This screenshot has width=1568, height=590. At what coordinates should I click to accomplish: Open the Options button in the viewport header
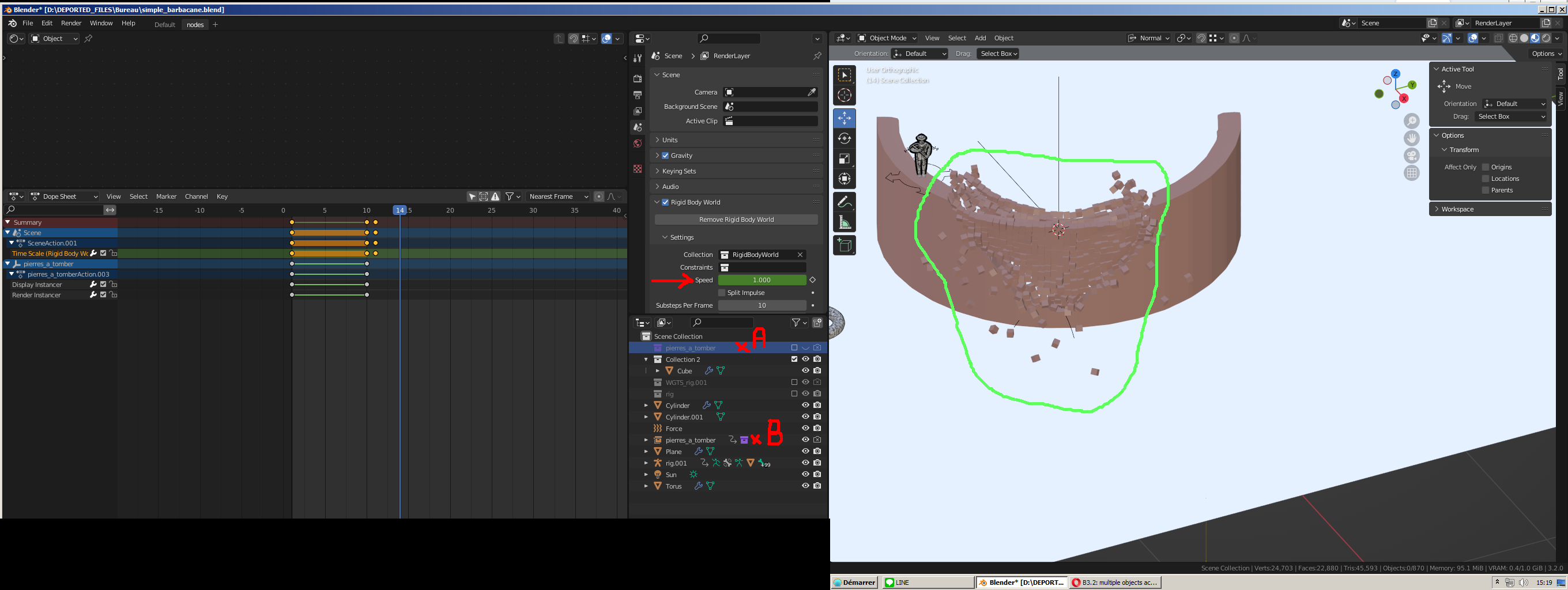click(x=1546, y=54)
